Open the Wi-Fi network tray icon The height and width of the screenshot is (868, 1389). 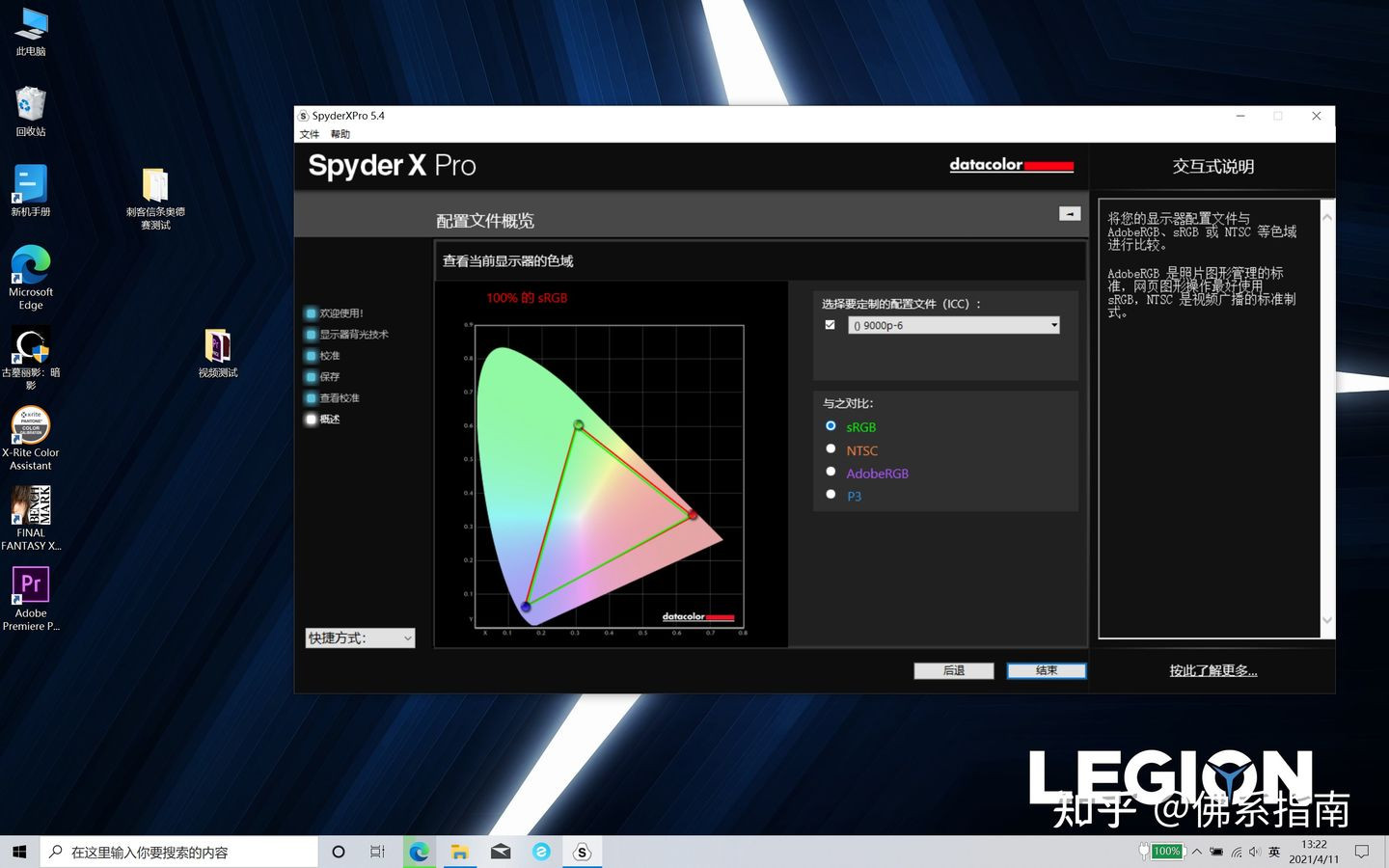point(1237,852)
